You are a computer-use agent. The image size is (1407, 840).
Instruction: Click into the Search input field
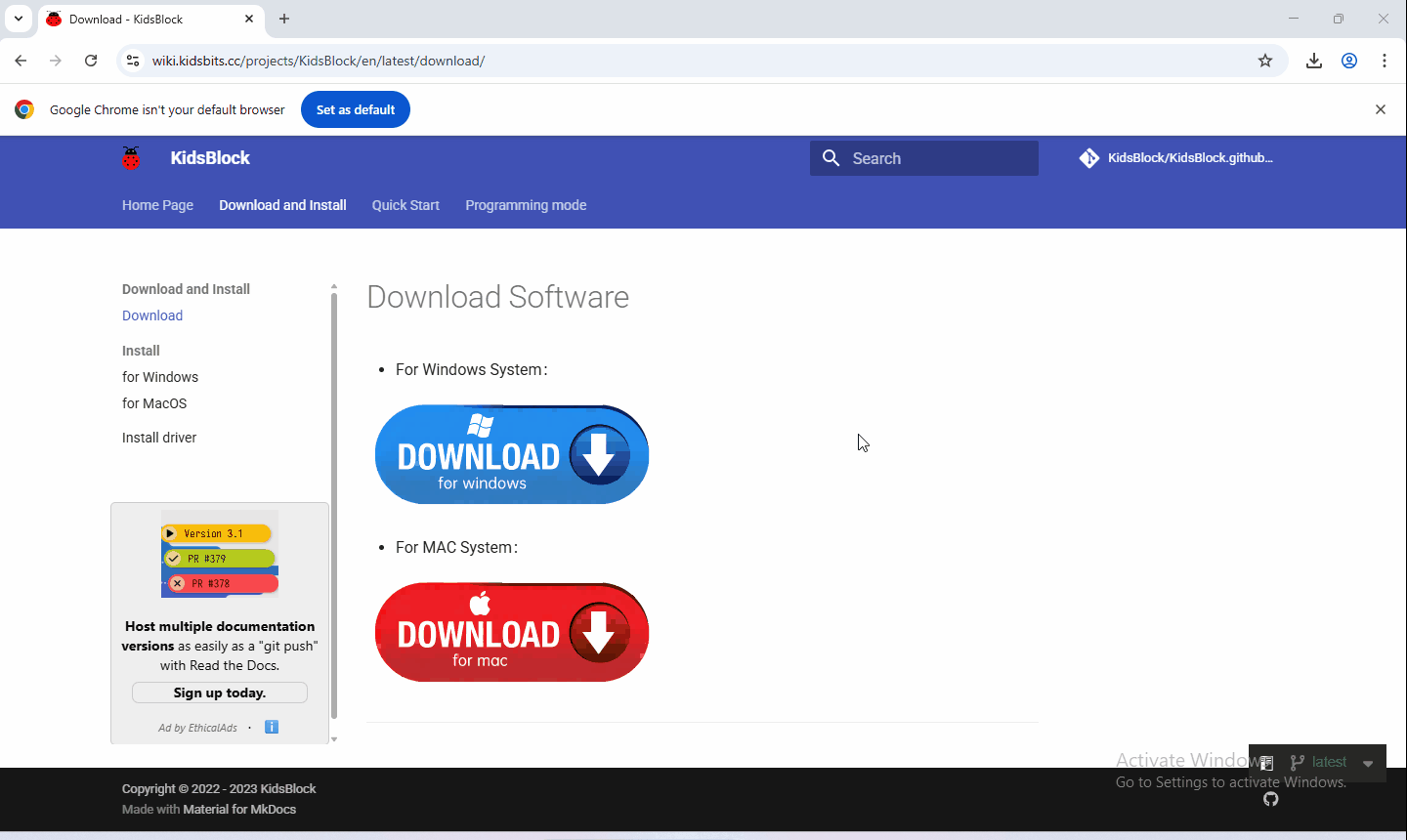click(x=924, y=158)
